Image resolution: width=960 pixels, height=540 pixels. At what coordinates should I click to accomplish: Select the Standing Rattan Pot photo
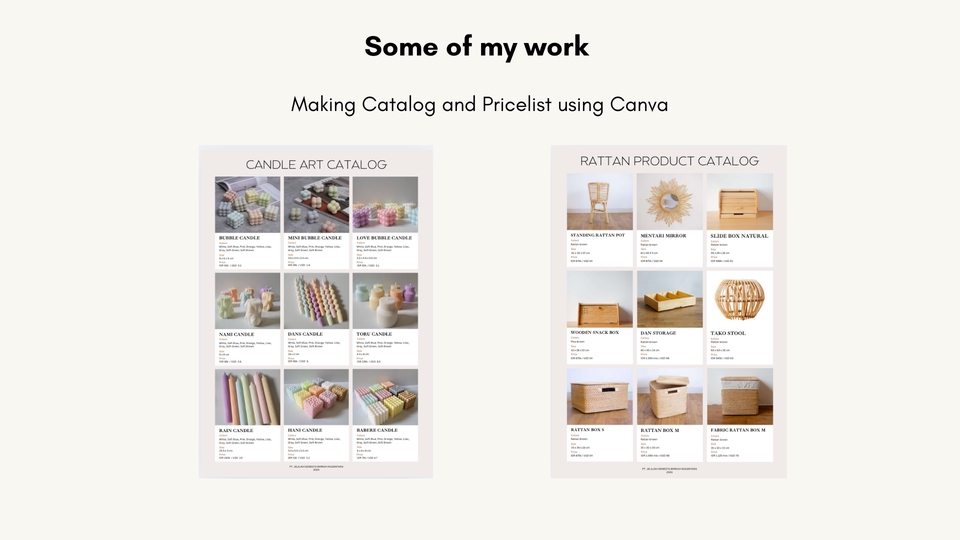click(600, 201)
